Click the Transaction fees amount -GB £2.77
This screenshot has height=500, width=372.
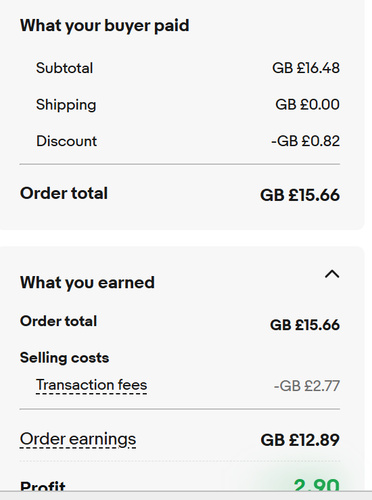tap(307, 386)
